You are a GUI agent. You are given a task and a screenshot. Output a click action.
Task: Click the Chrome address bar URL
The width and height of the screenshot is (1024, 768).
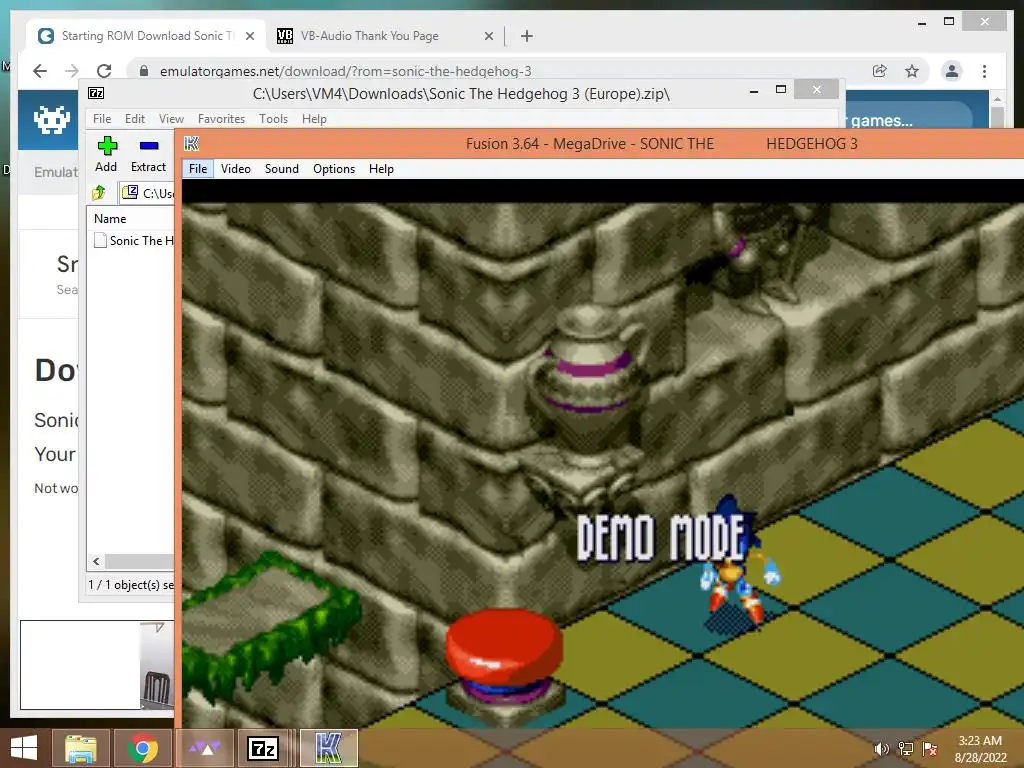[345, 71]
